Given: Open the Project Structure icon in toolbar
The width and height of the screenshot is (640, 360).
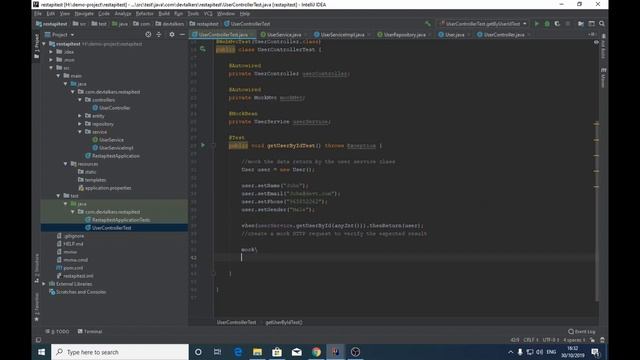Looking at the screenshot, I should (591, 24).
